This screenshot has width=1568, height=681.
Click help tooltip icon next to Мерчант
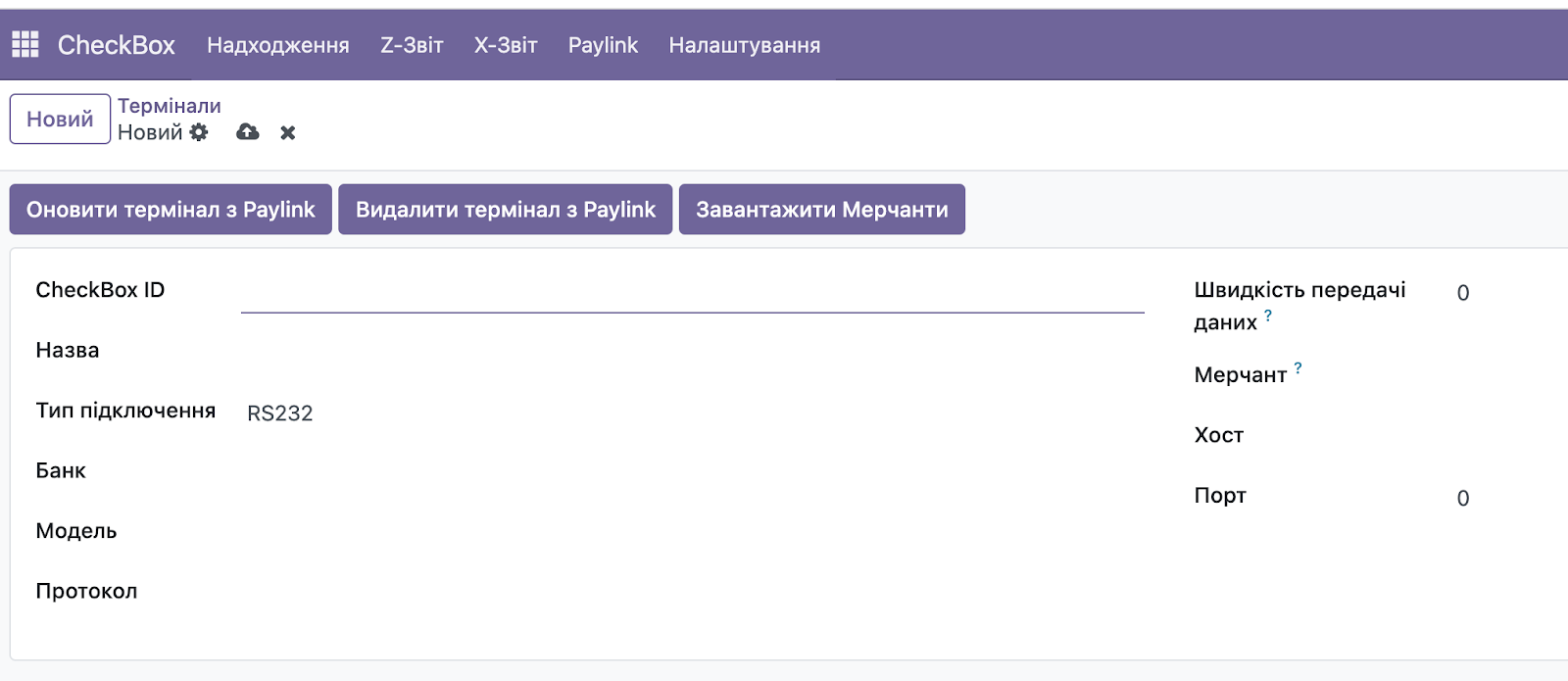tap(1298, 368)
